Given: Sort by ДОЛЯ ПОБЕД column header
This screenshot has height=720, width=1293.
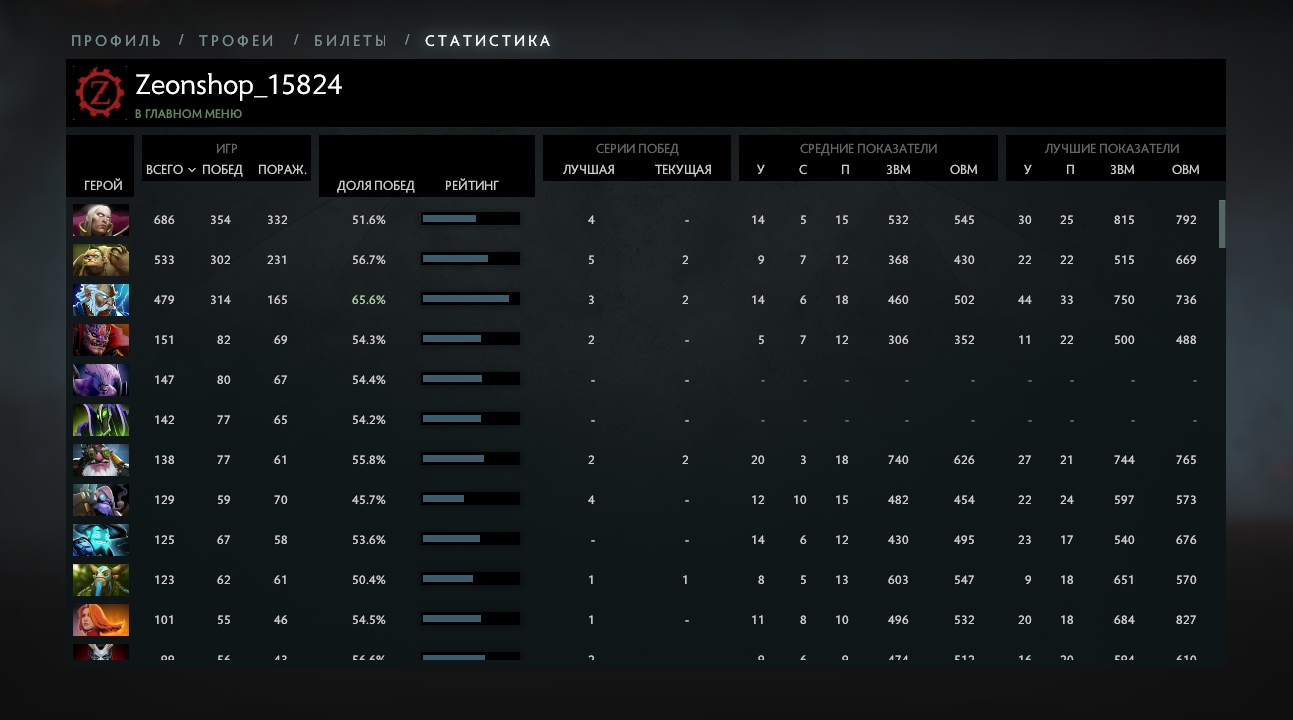Looking at the screenshot, I should click(x=376, y=186).
